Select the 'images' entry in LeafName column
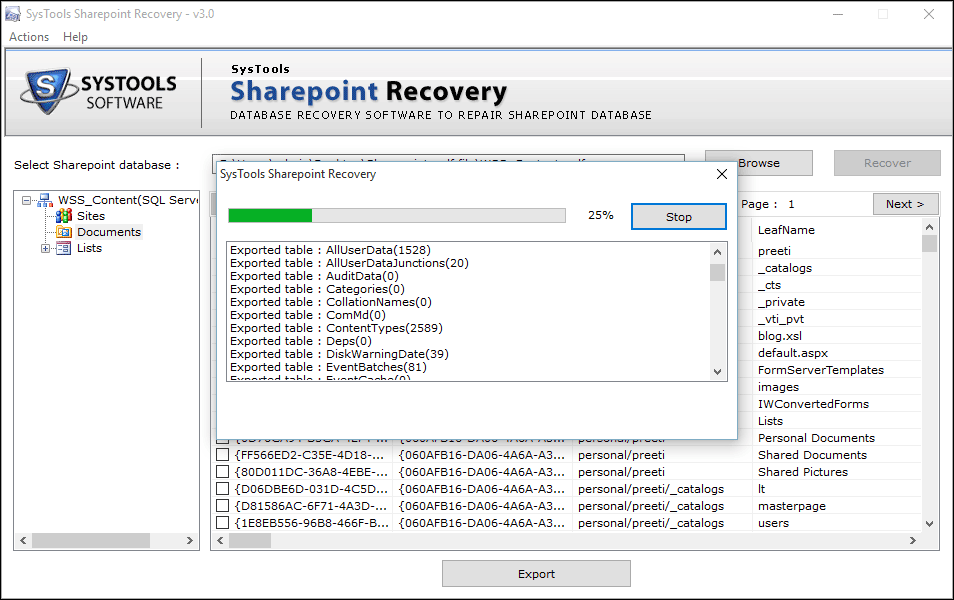Screen dimensions: 954x600 778,387
